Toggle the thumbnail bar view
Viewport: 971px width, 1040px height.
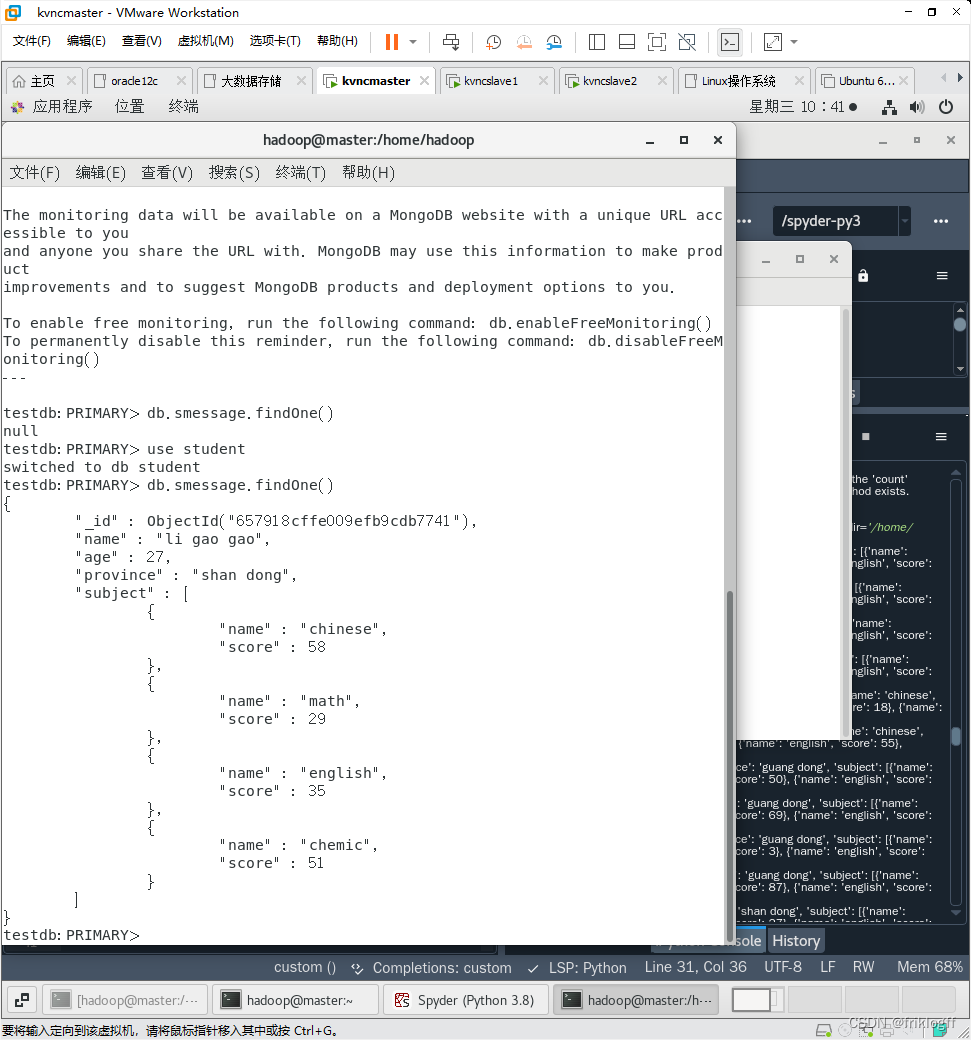627,42
